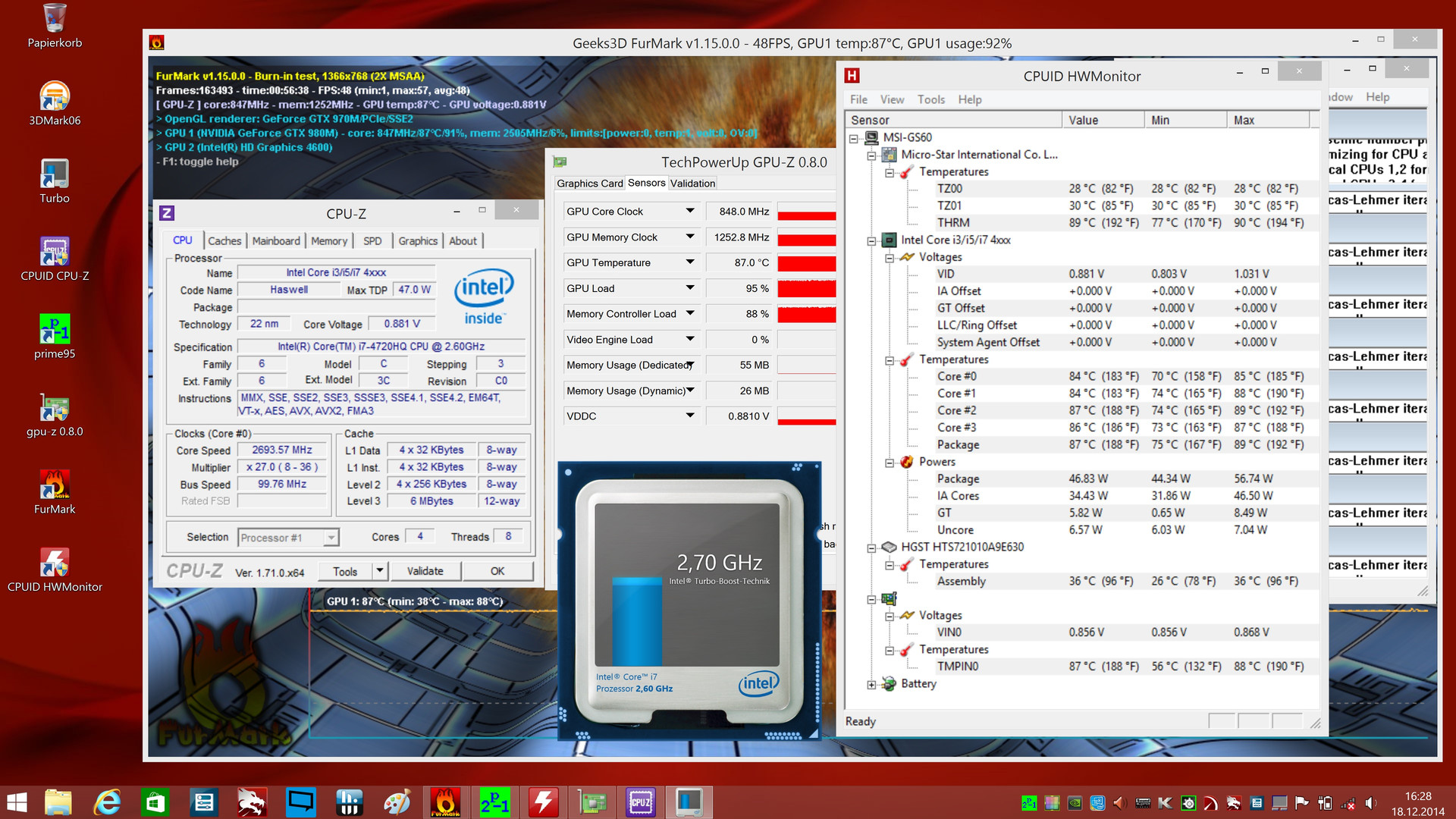Open GPU Load sensor dropdown

click(x=690, y=288)
